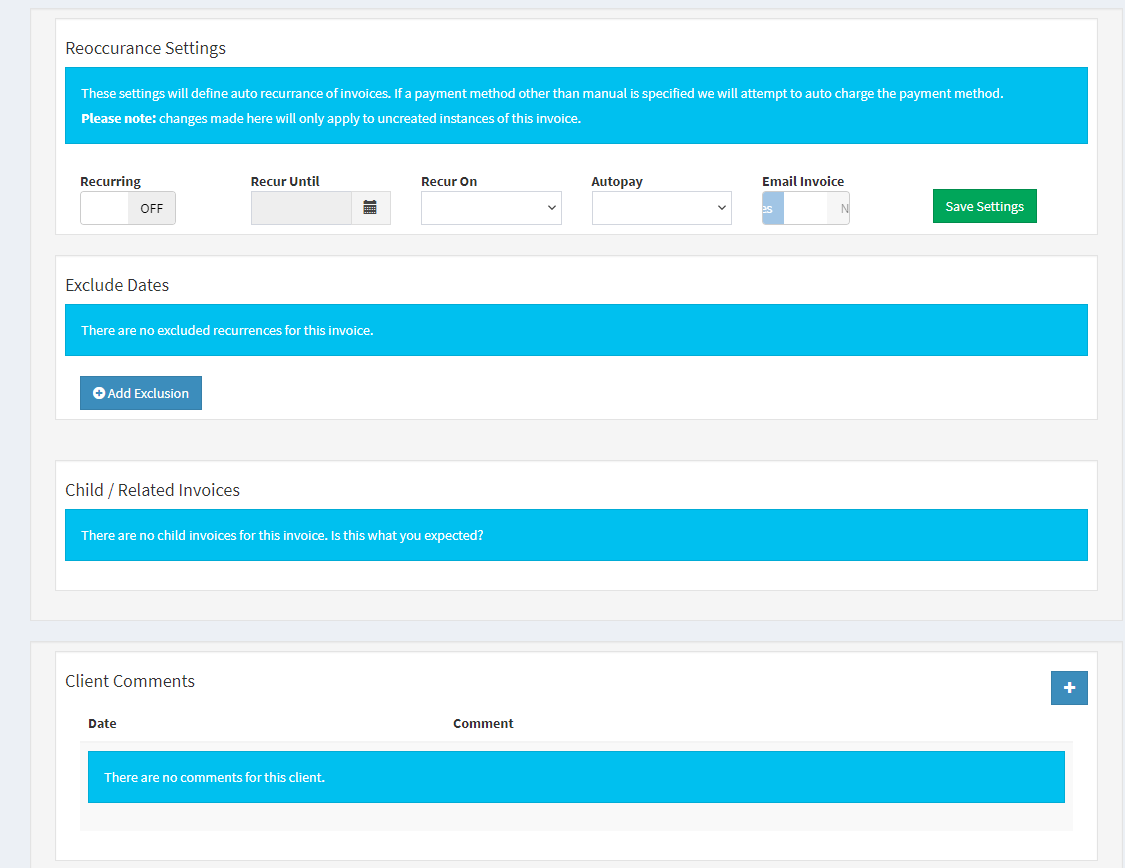Click the Exclude Dates section title

[117, 285]
